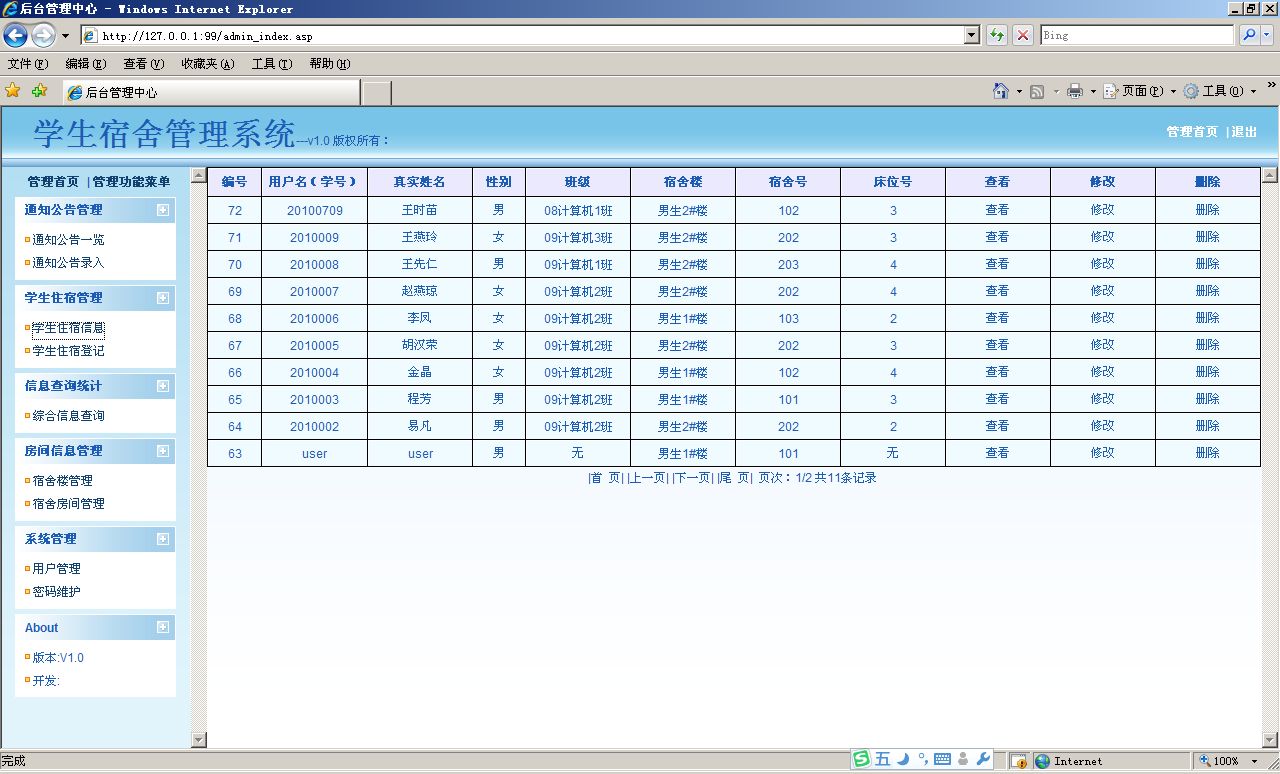Viewport: 1280px width, 774px height.
Task: Click the green Refresh arrows icon
Action: click(x=997, y=35)
